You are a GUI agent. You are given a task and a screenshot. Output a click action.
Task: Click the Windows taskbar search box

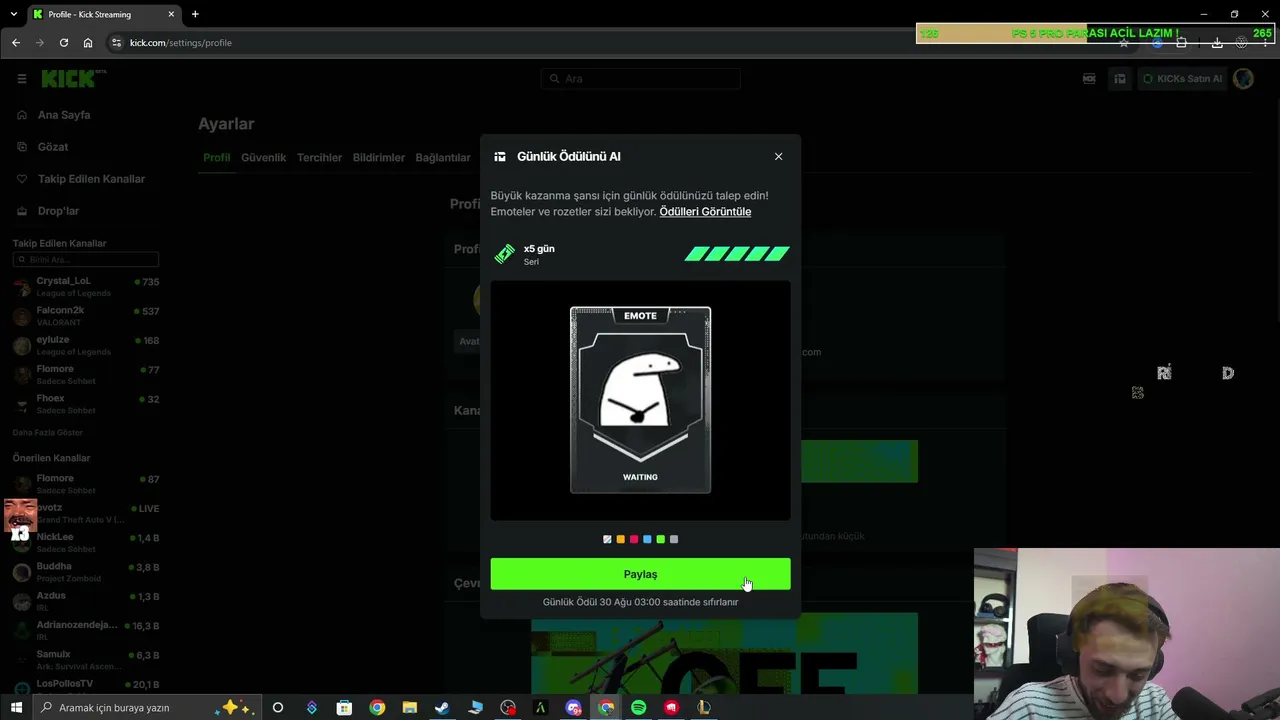[x=148, y=708]
